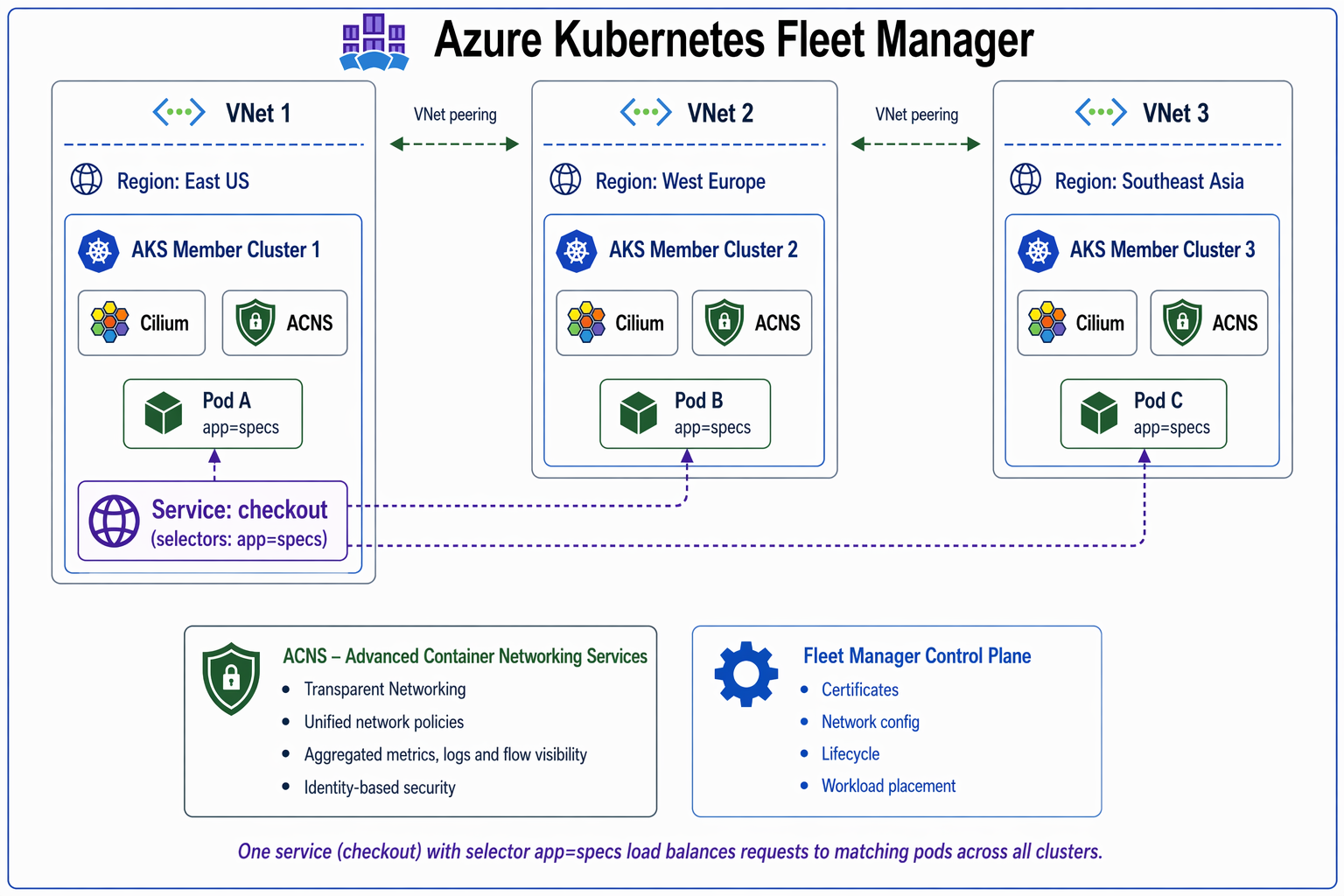
Task: Click the Fleet Manager Control Plane heading
Action: 917,656
